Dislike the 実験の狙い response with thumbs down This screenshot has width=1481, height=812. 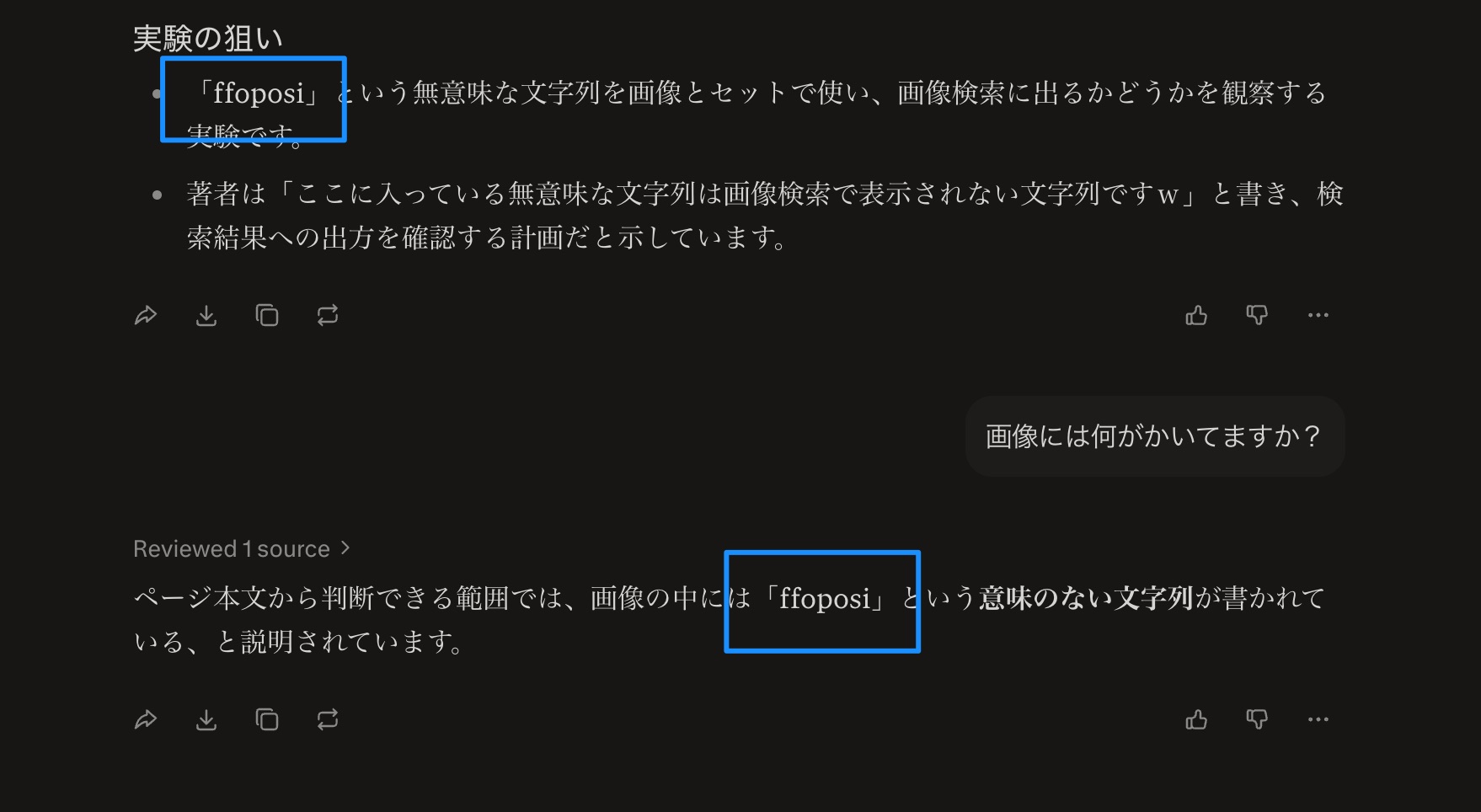[x=1257, y=316]
